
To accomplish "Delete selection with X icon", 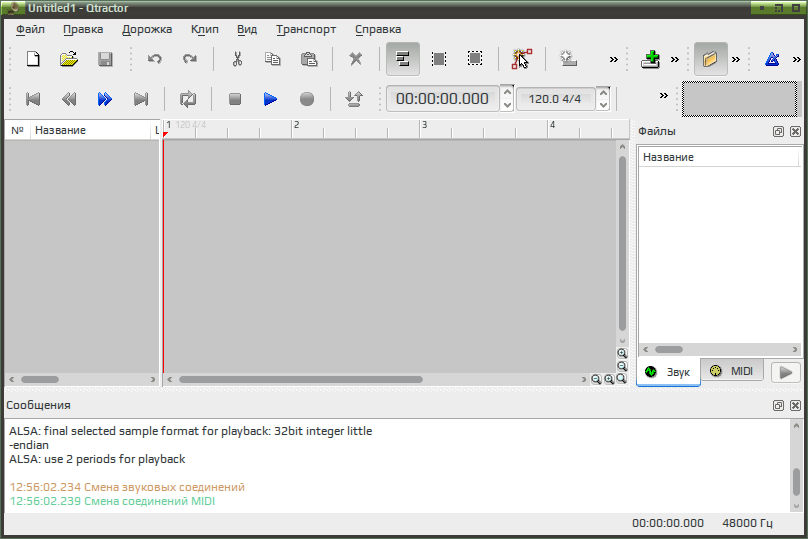I will point(356,59).
